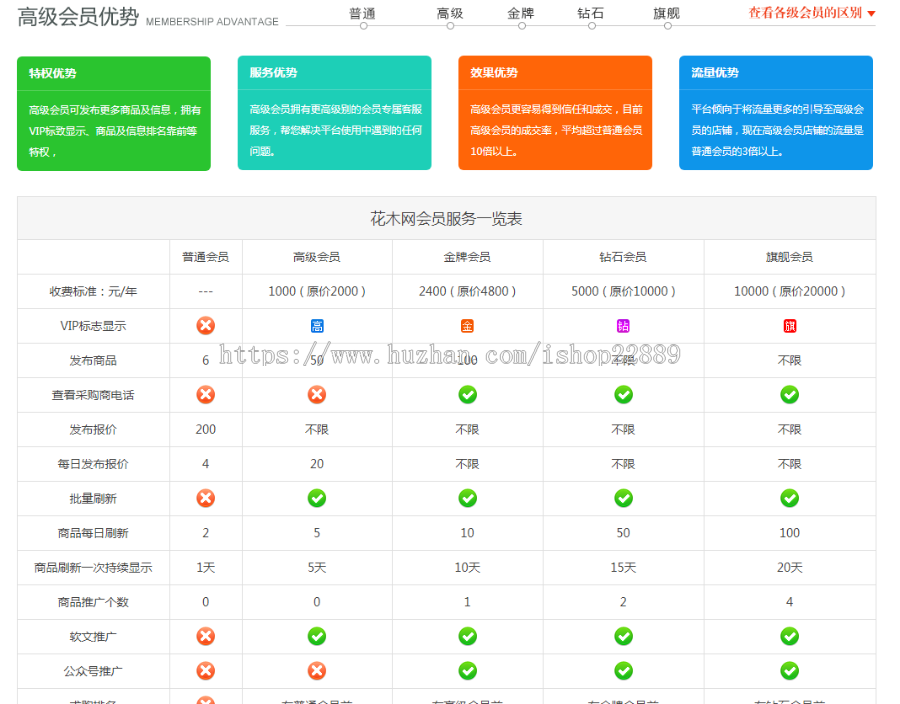Image resolution: width=900 pixels, height=704 pixels.
Task: Click green check for 旗舰会员 批量刷新
Action: (790, 498)
